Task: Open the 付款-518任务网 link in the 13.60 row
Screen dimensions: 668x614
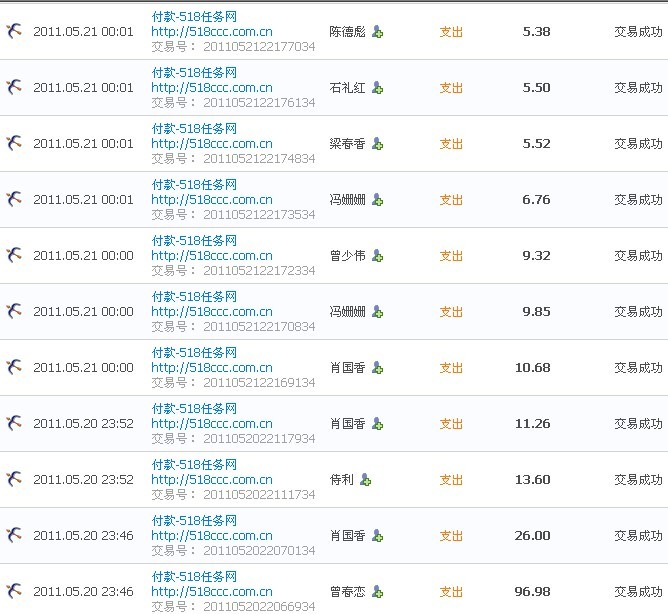Action: click(194, 465)
